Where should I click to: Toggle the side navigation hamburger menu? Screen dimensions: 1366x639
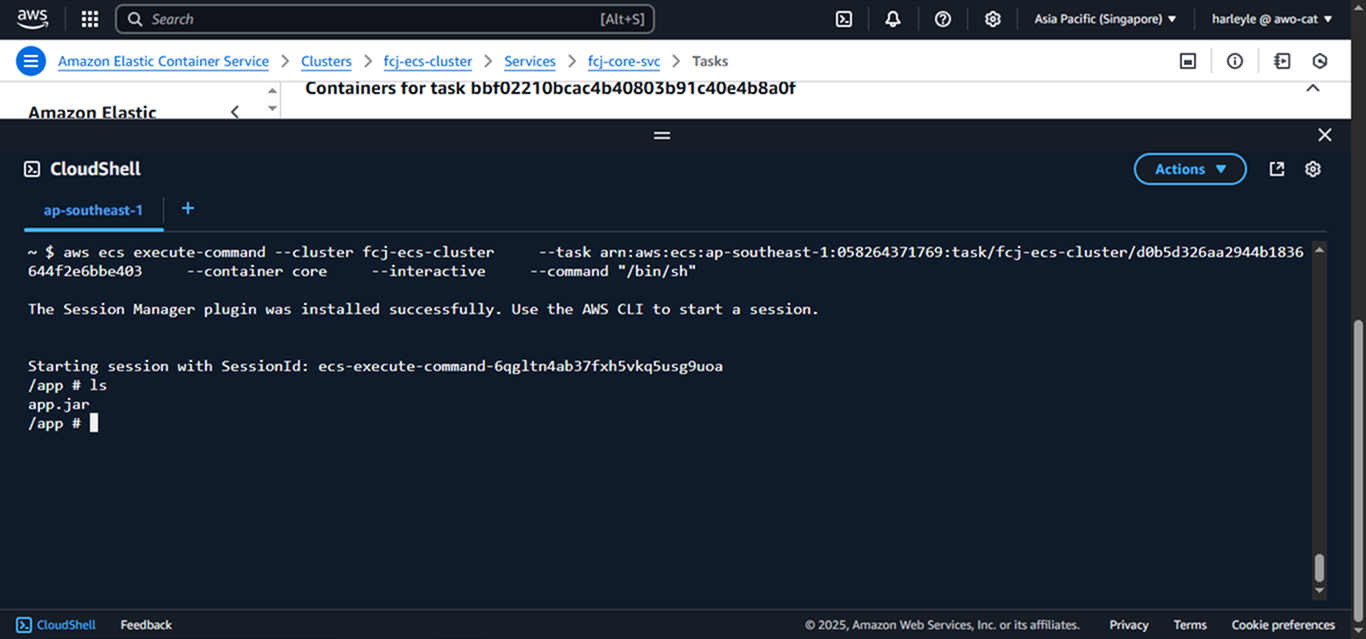(x=31, y=61)
